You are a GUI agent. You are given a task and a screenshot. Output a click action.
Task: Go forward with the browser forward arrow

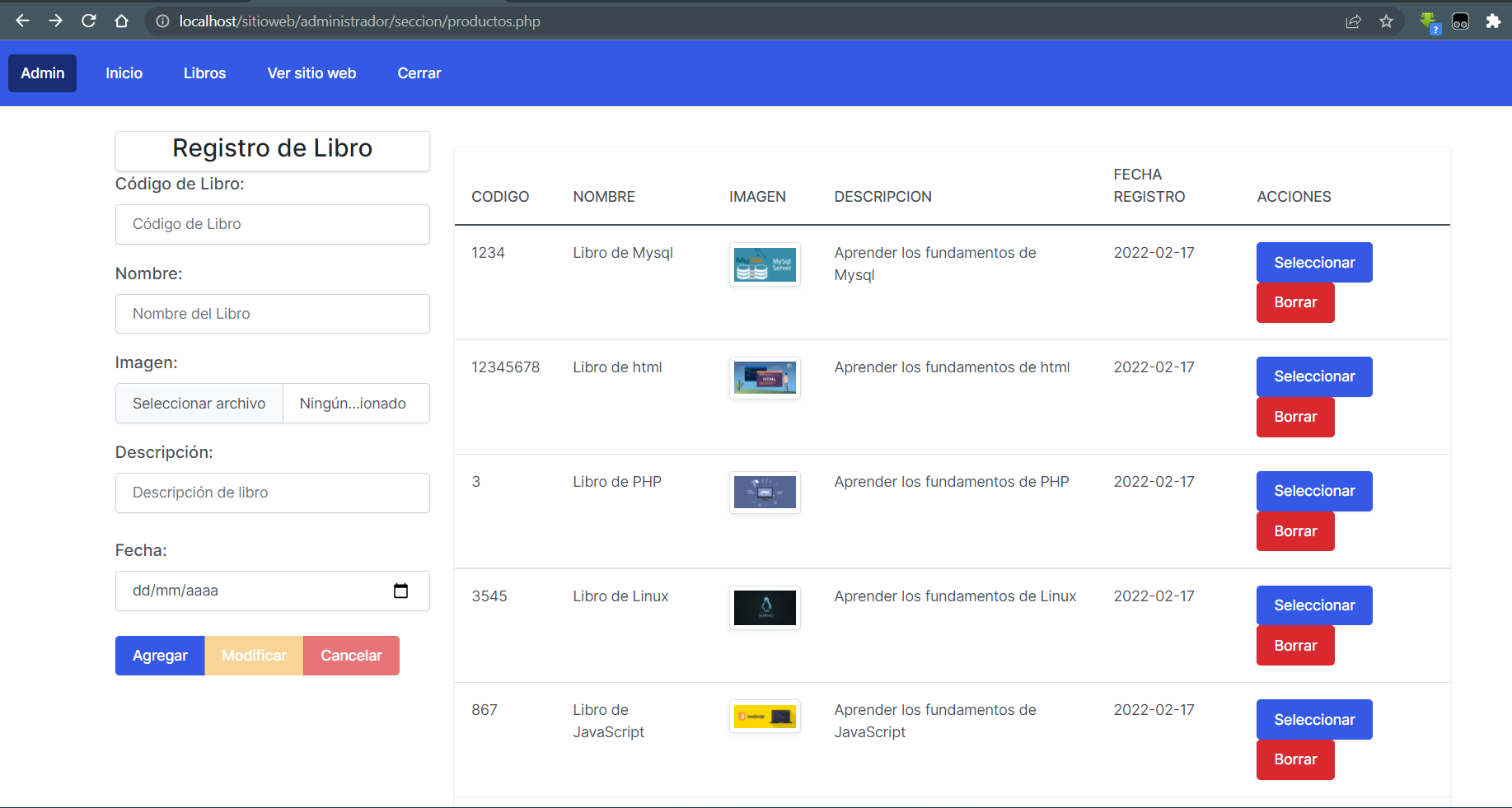55,21
